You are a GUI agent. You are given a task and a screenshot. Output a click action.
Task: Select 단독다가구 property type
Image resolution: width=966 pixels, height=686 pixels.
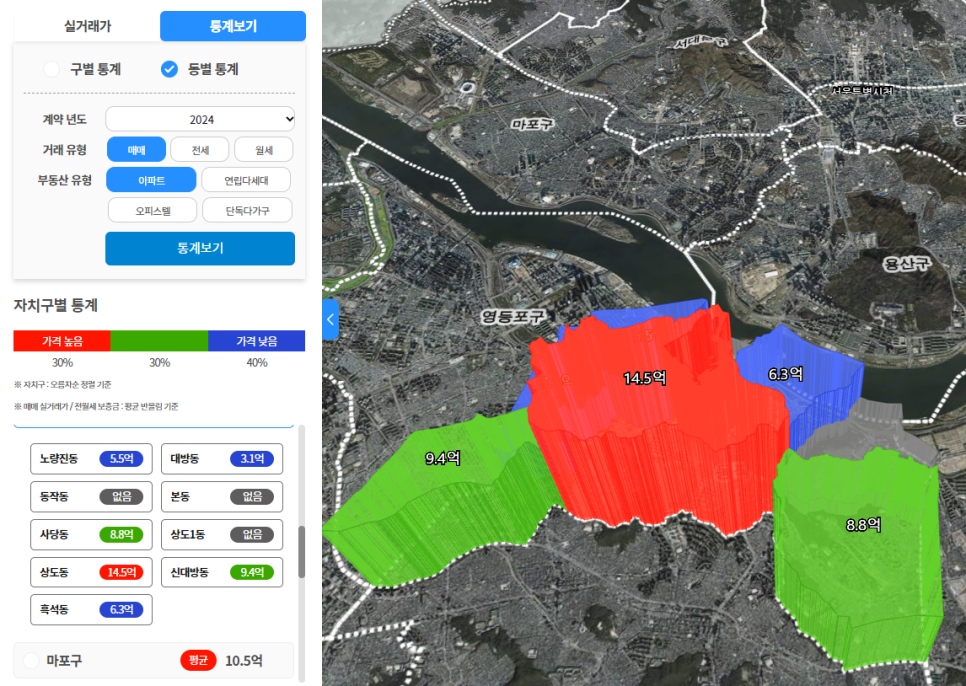pyautogui.click(x=247, y=210)
